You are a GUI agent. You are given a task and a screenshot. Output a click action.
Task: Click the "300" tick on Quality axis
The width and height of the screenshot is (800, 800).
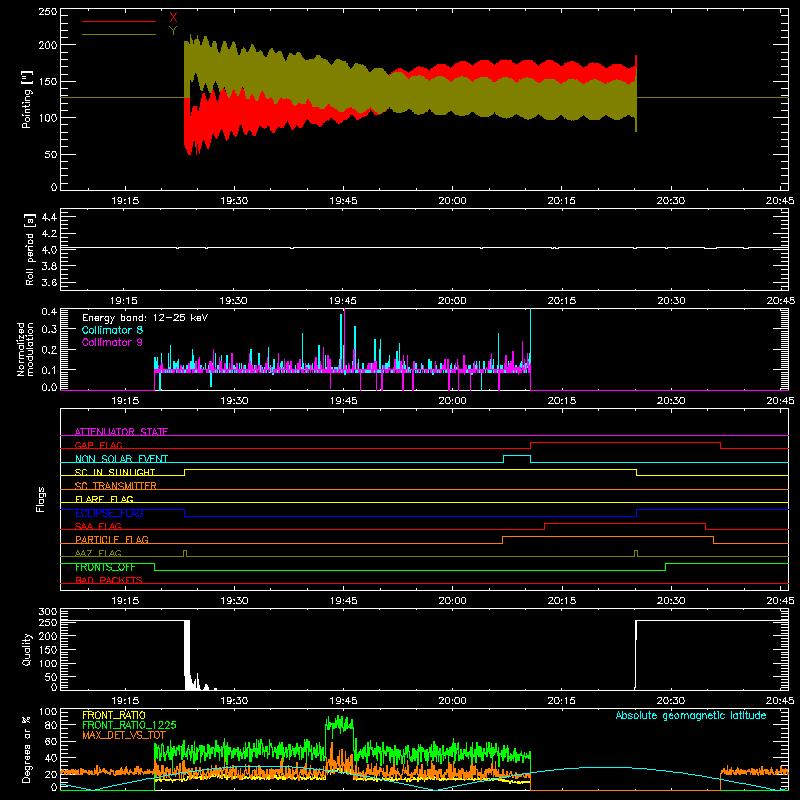[x=48, y=612]
